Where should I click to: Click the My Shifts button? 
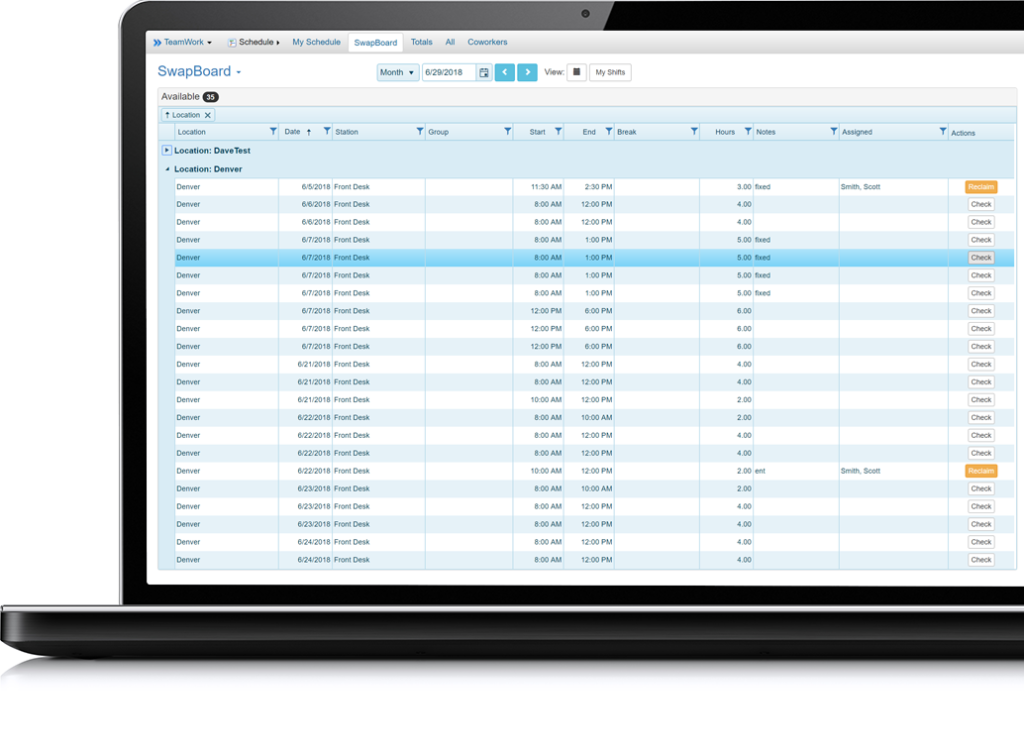(x=610, y=72)
